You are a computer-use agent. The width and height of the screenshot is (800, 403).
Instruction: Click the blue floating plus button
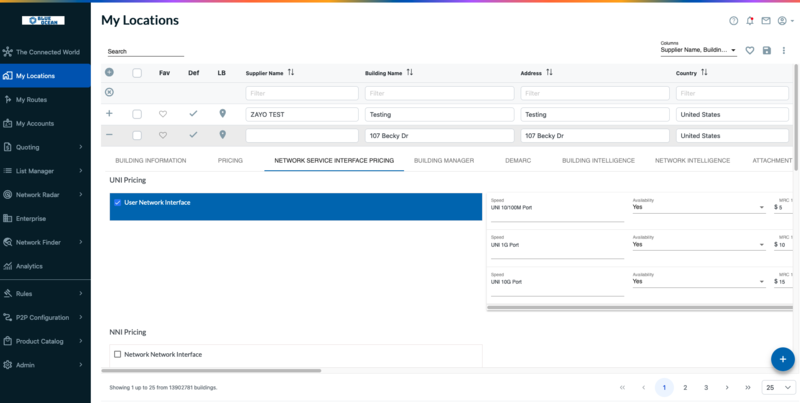783,359
